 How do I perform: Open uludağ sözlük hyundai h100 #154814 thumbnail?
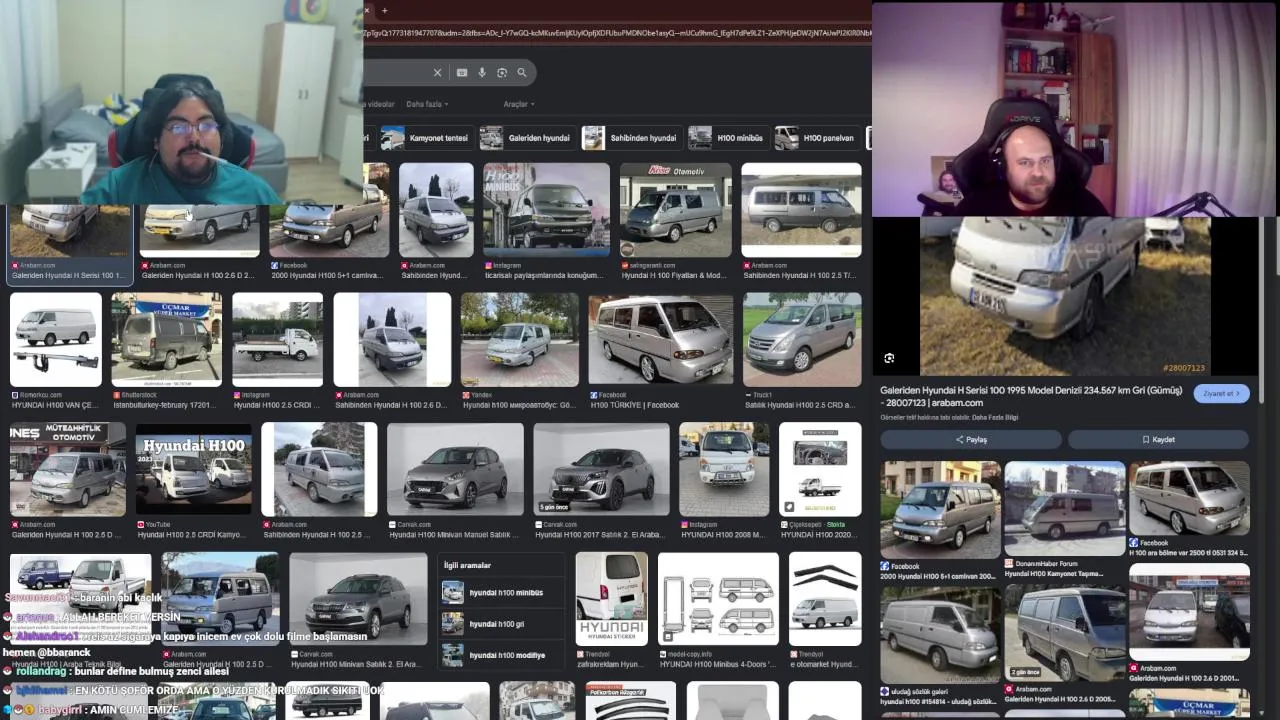tap(940, 634)
